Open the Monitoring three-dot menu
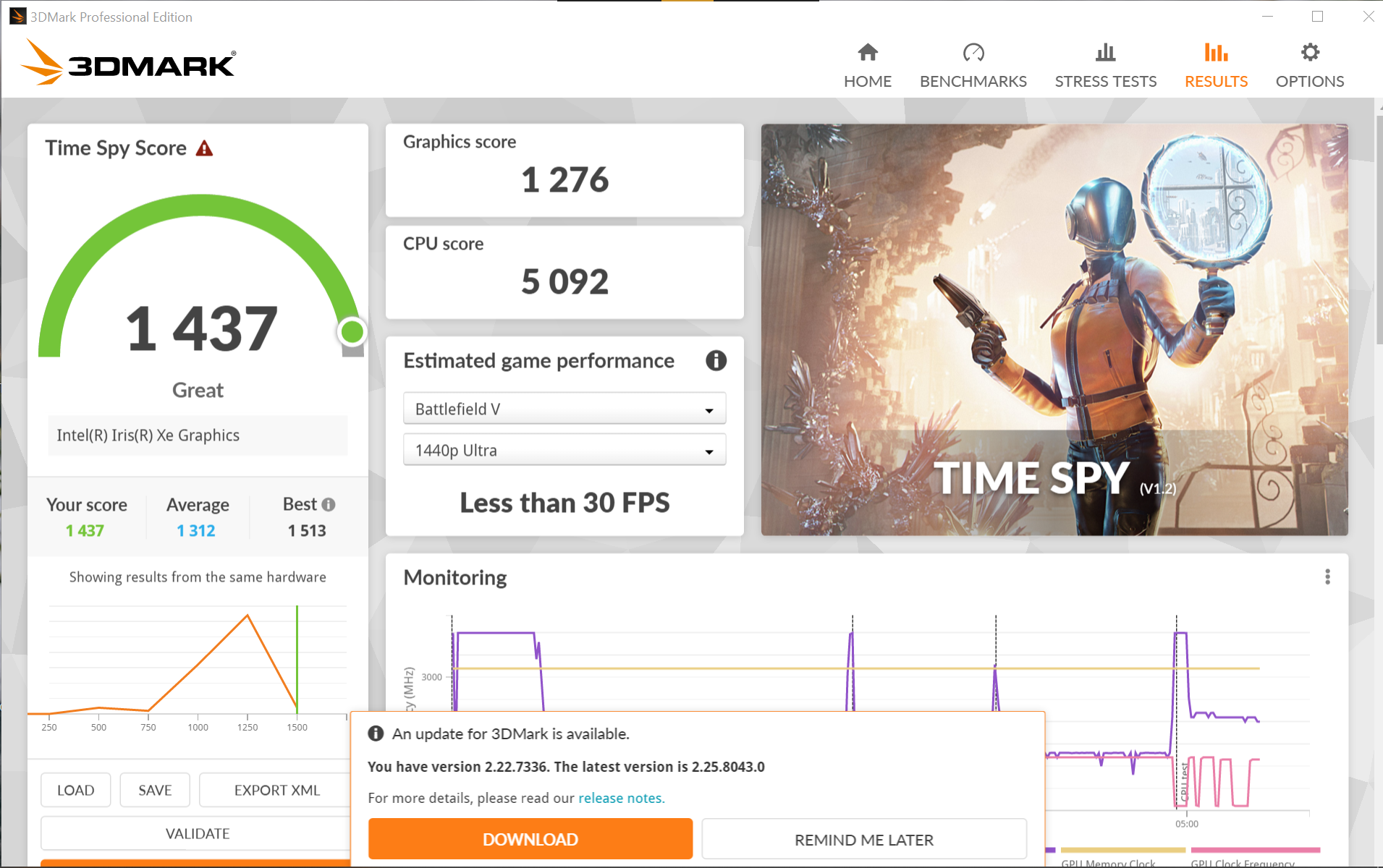Screen dimensions: 1383x868 1327,576
